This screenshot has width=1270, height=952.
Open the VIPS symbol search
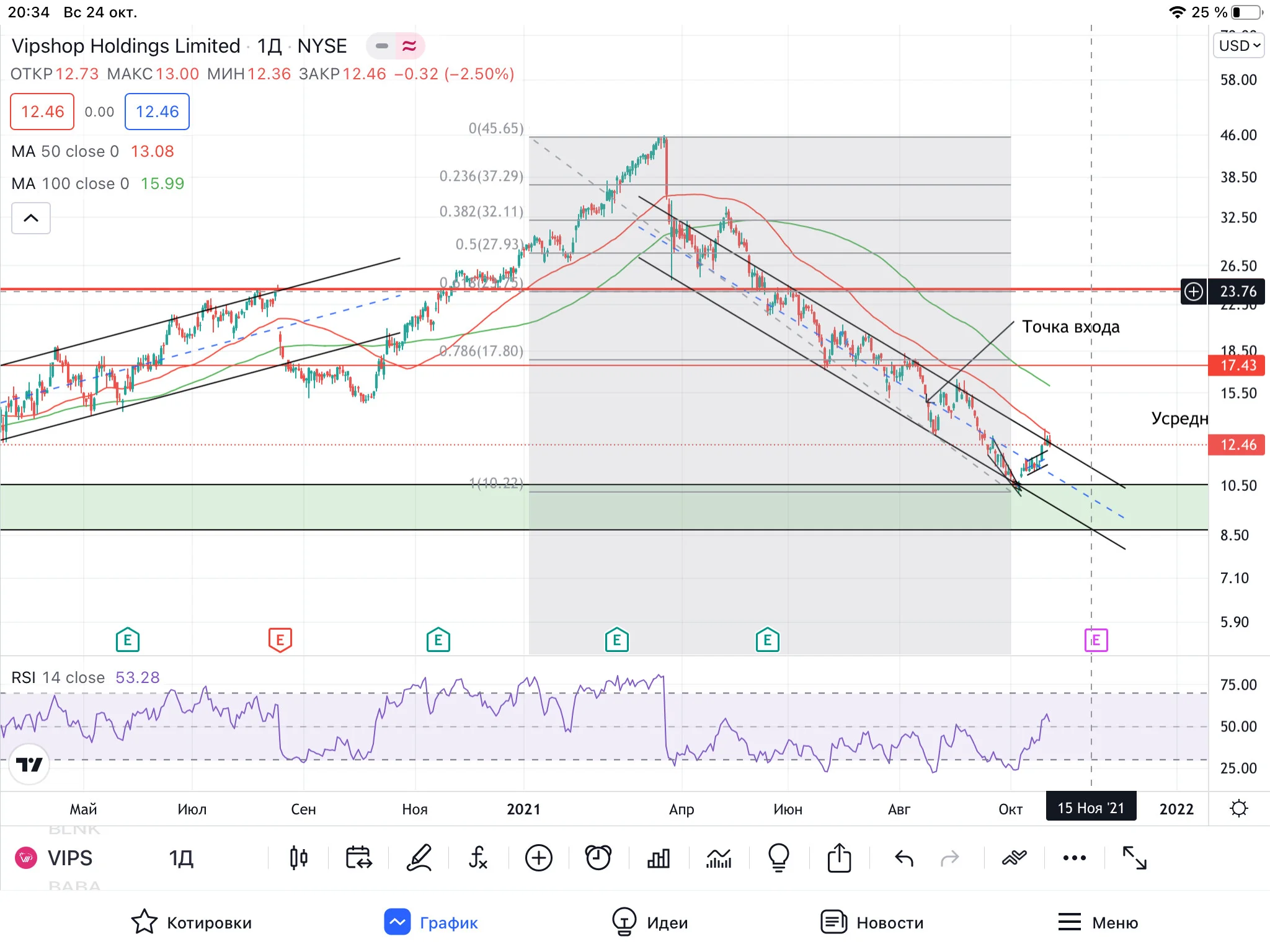click(70, 858)
